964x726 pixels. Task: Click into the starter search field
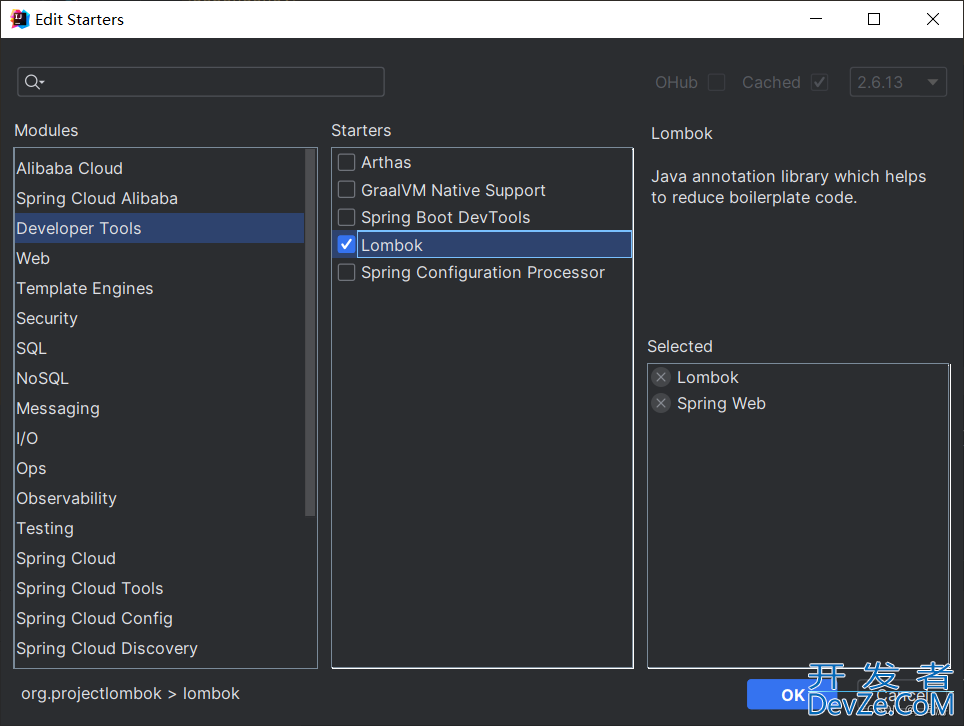coord(201,82)
